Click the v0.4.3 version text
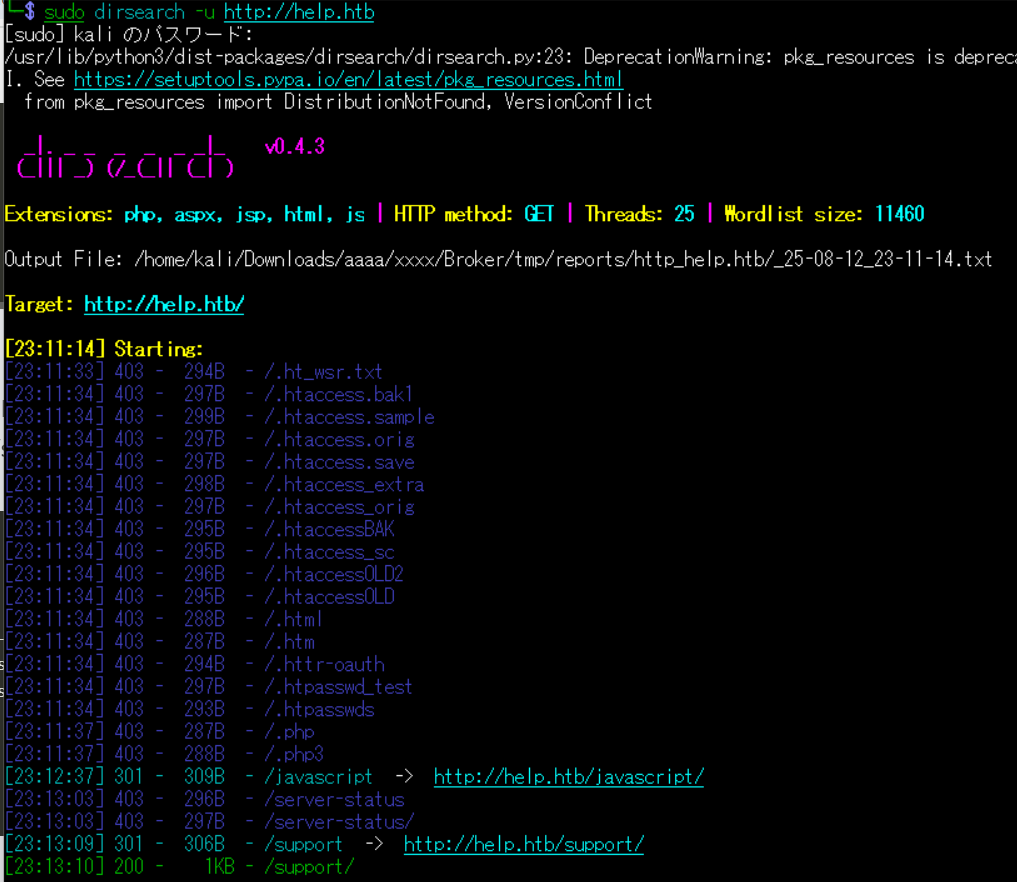This screenshot has height=882, width=1017. pos(294,147)
